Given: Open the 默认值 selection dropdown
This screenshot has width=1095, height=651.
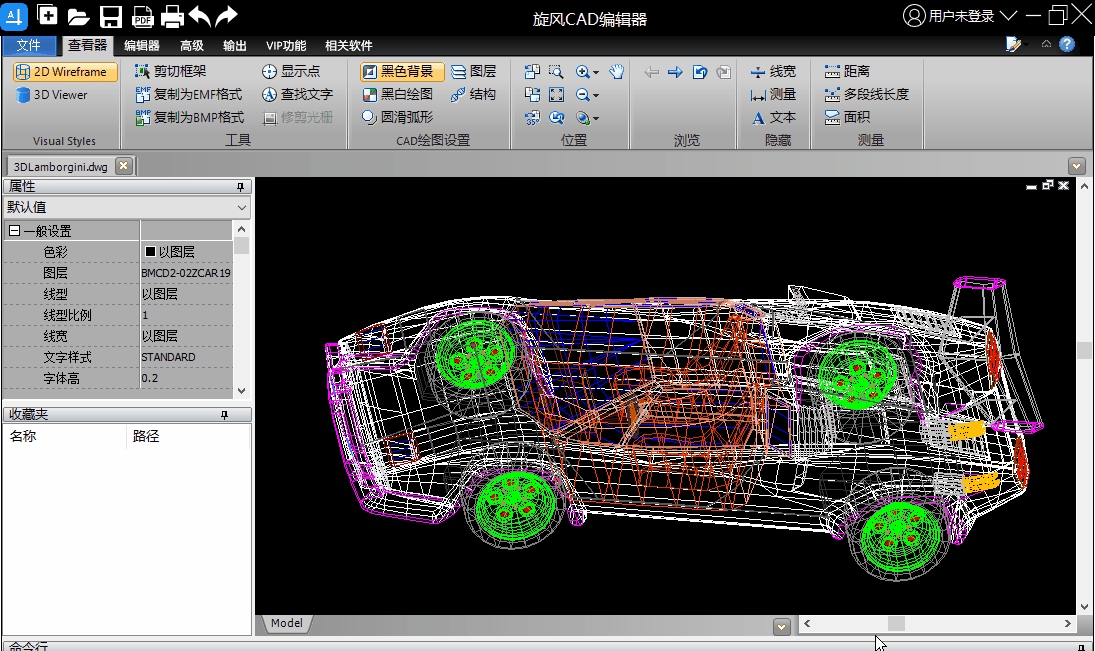Looking at the screenshot, I should tap(240, 207).
